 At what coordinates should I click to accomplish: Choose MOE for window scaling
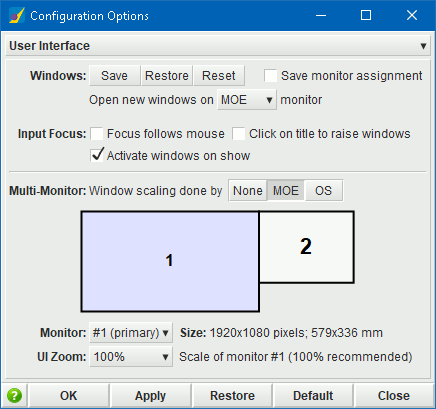(x=286, y=191)
